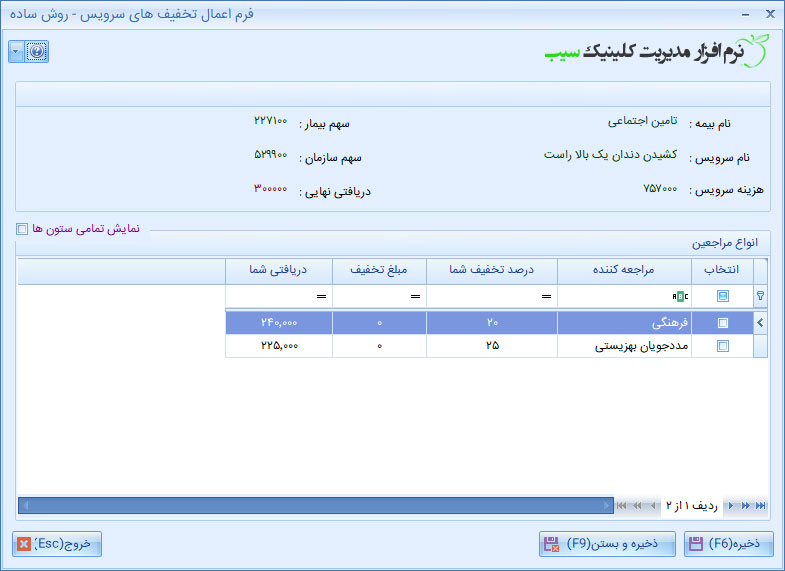Click the last record navigator icon

click(761, 505)
